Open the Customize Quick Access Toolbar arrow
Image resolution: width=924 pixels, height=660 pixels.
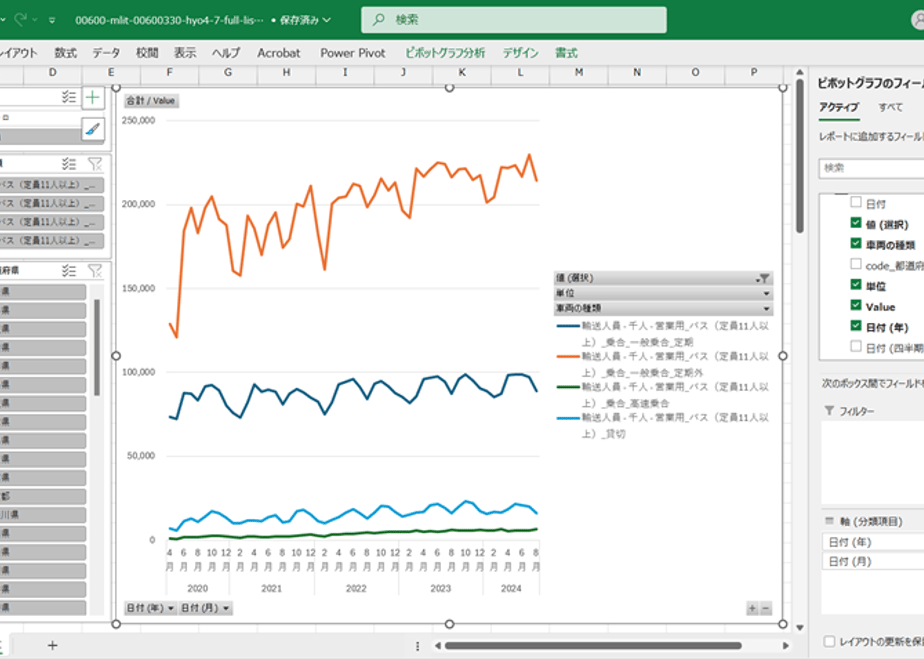[x=52, y=20]
